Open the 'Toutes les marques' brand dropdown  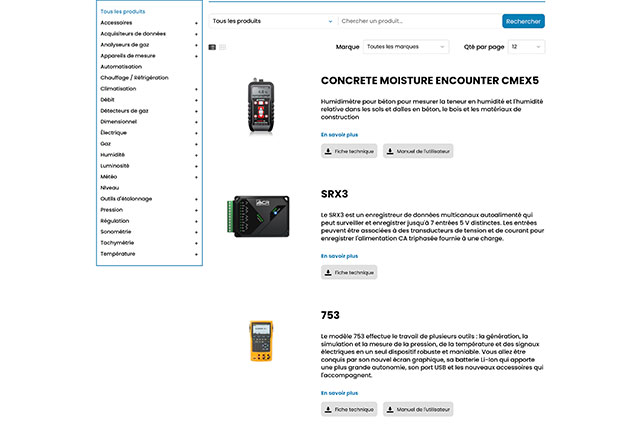click(x=406, y=47)
